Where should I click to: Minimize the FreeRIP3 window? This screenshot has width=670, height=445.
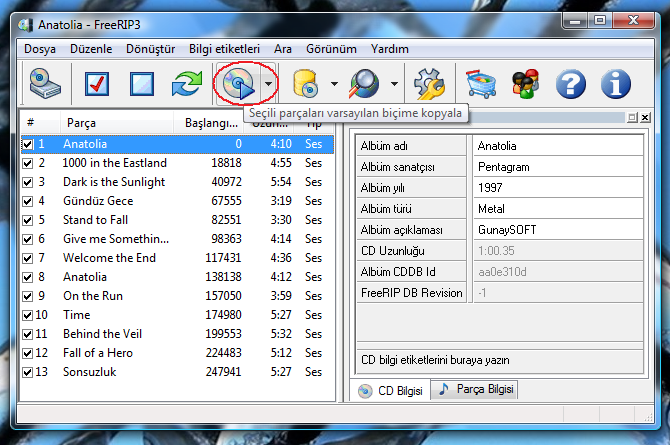575,20
